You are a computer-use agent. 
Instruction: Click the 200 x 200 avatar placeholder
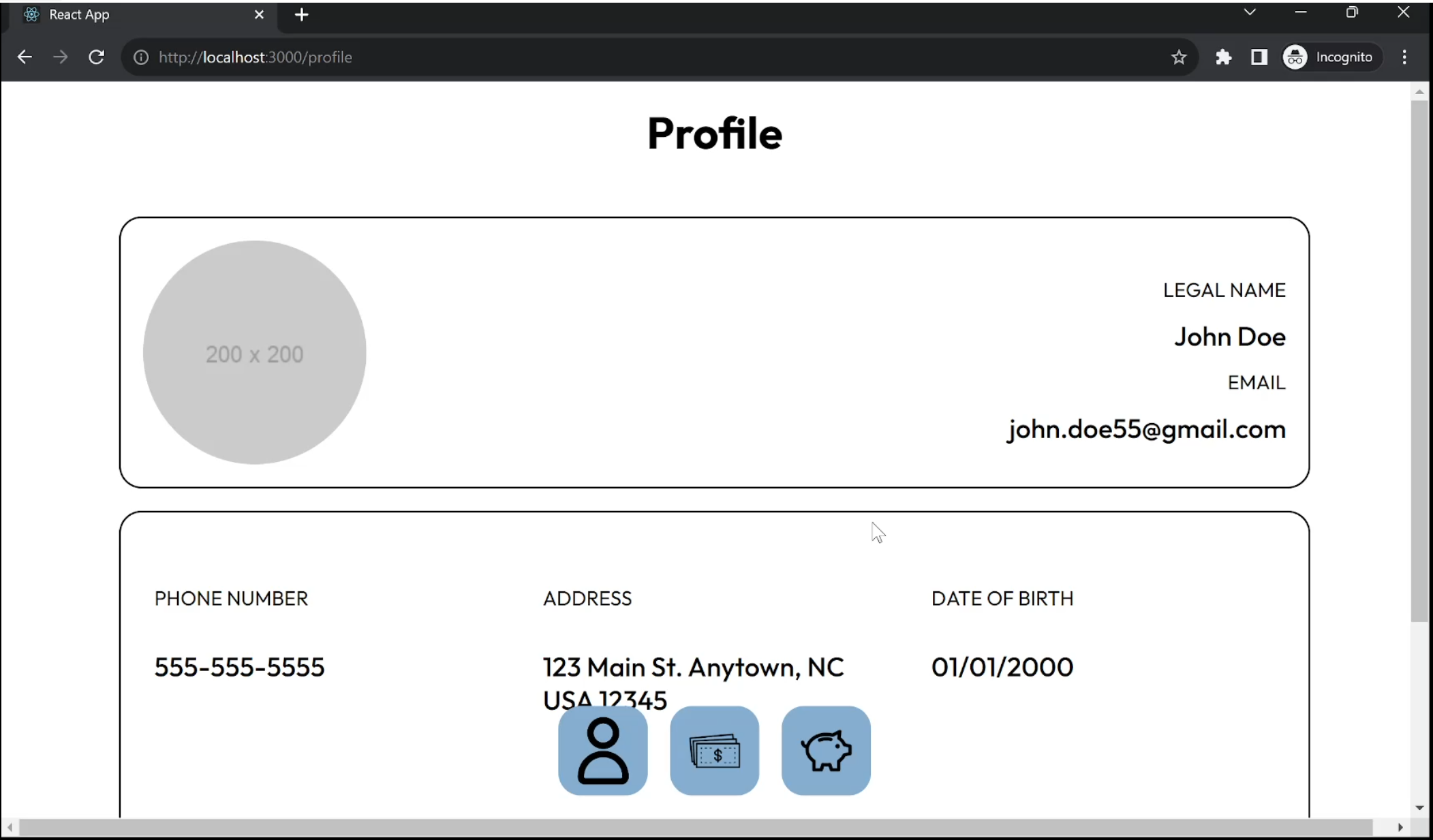pos(254,352)
